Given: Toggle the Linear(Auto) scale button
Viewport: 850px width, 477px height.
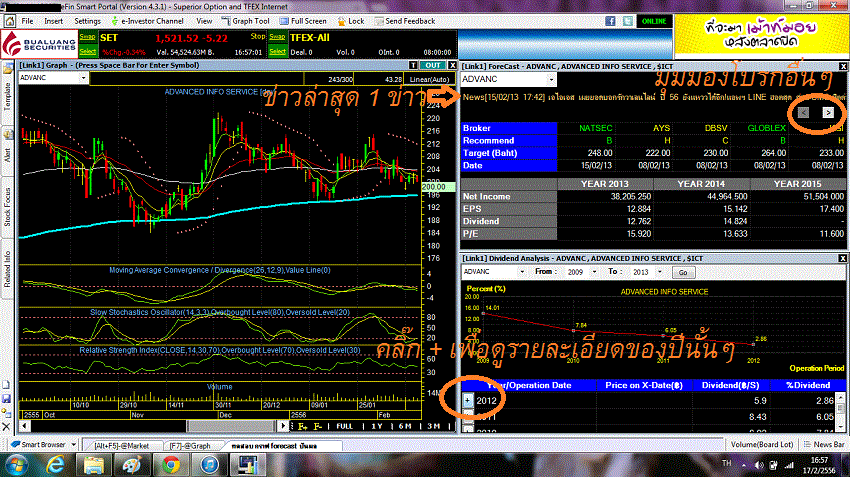Looking at the screenshot, I should [429, 79].
